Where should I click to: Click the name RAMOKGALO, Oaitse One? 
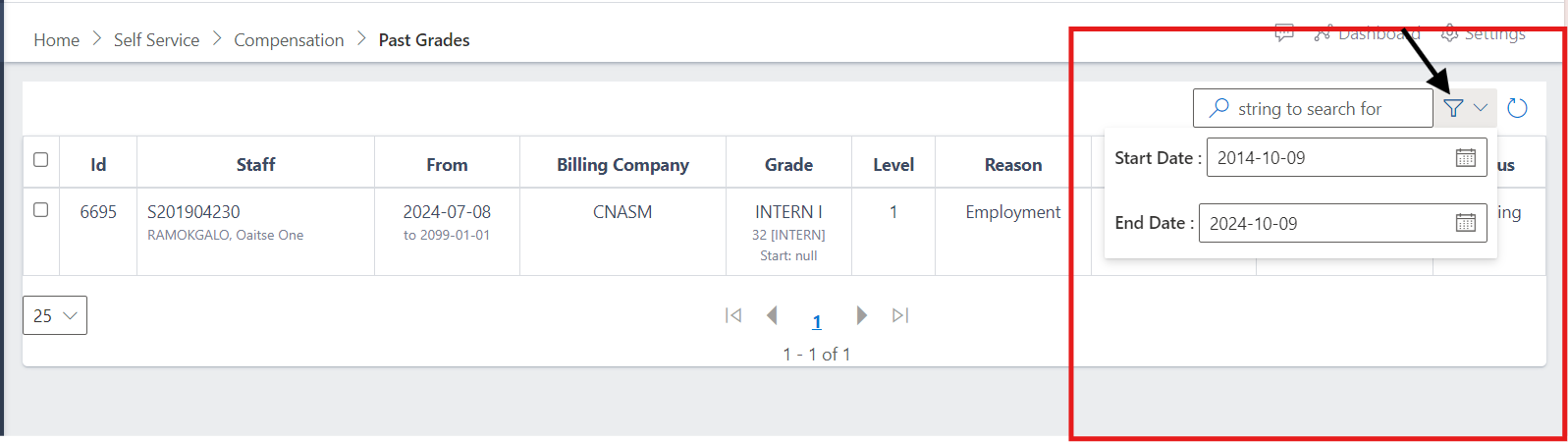pos(225,235)
